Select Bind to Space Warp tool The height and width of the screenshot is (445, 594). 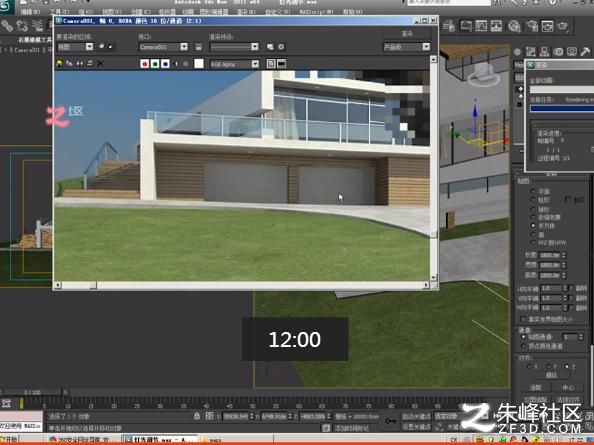click(37, 26)
